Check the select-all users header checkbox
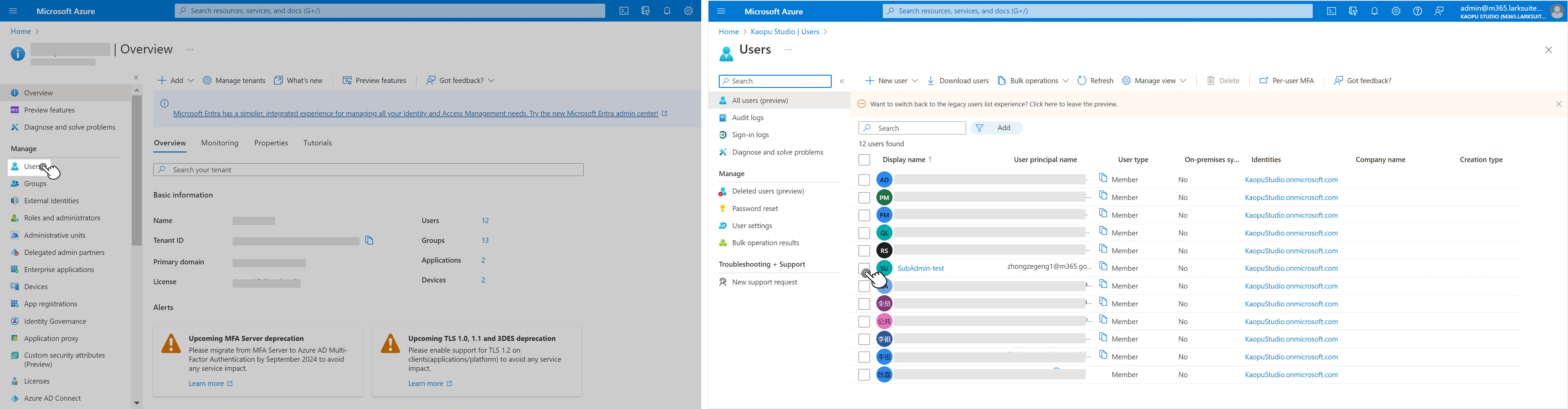 pos(864,160)
